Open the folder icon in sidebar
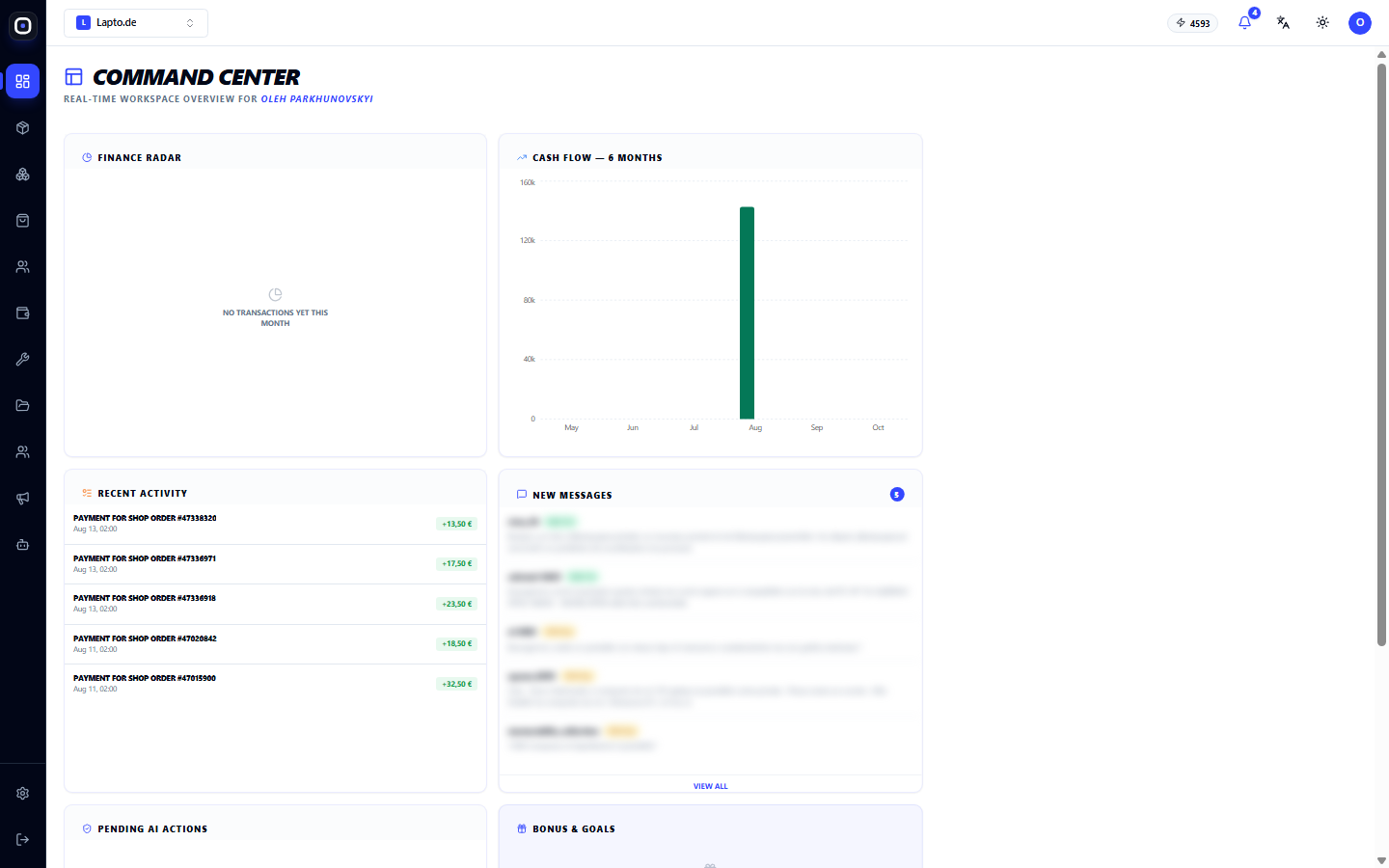1389x868 pixels. (23, 406)
